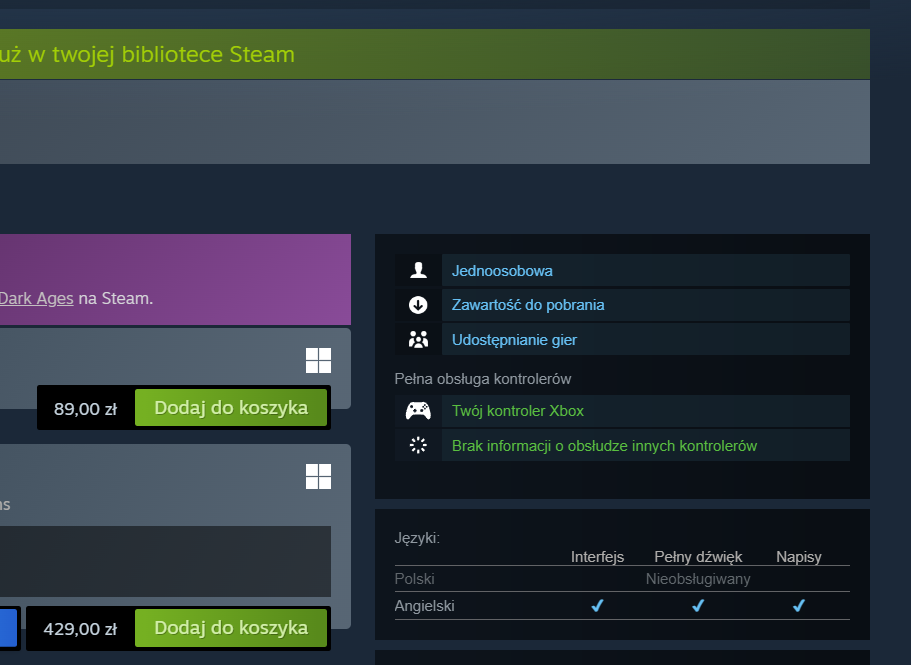Click Angielski Interfejs checkmark
The height and width of the screenshot is (665, 911).
tap(597, 606)
